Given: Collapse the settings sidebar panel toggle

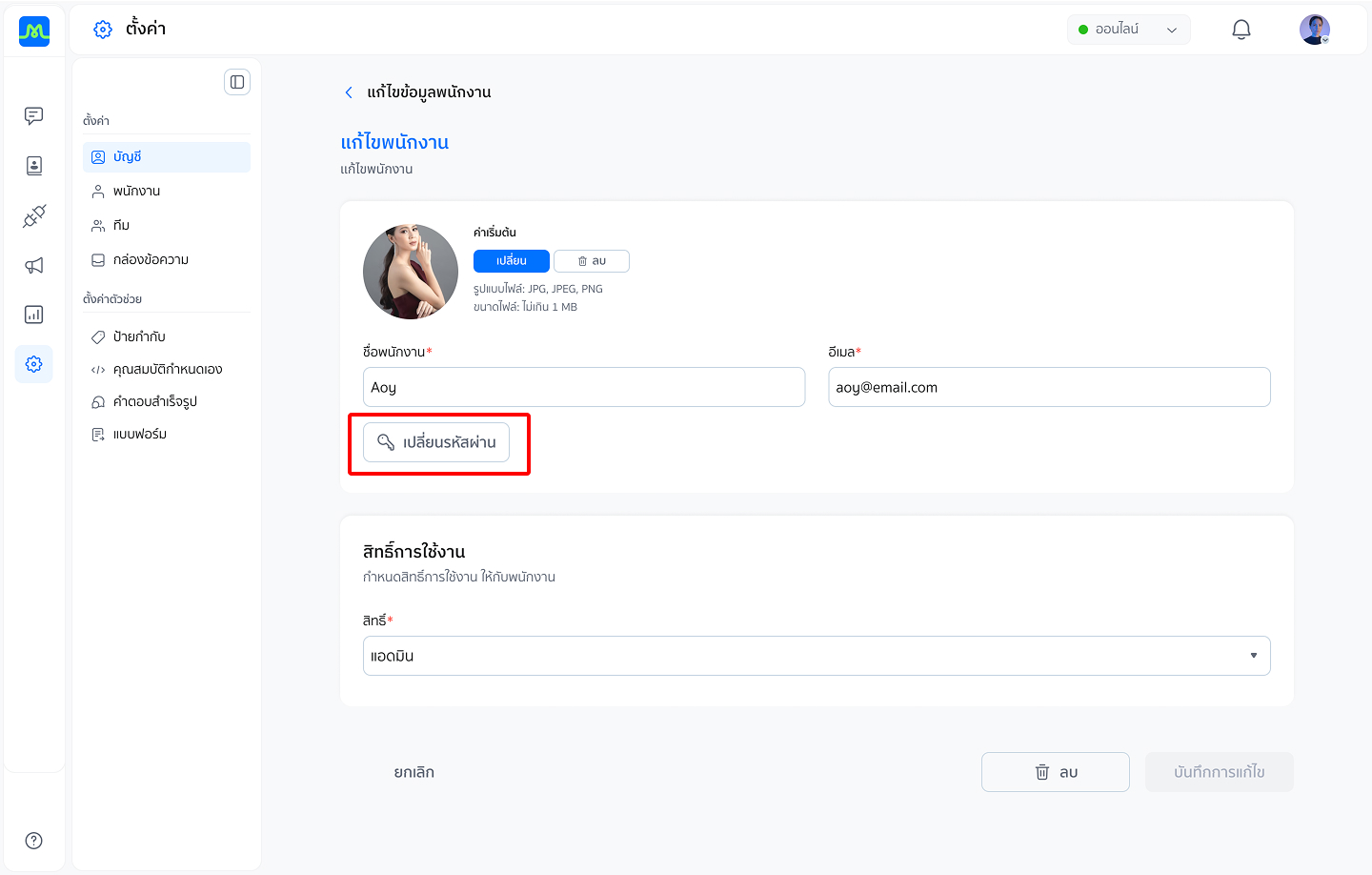Looking at the screenshot, I should coord(237,82).
